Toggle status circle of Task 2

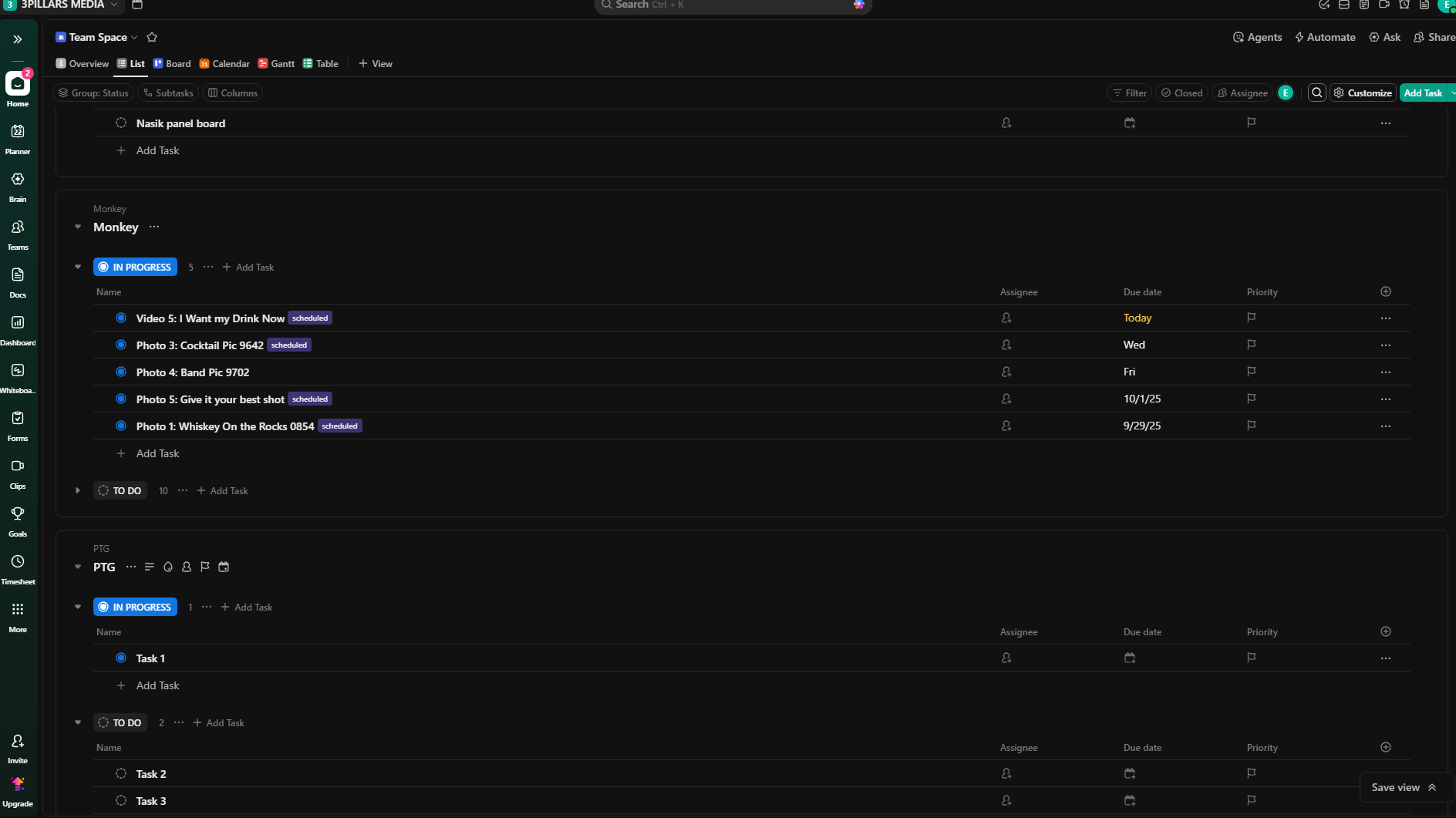coord(121,773)
